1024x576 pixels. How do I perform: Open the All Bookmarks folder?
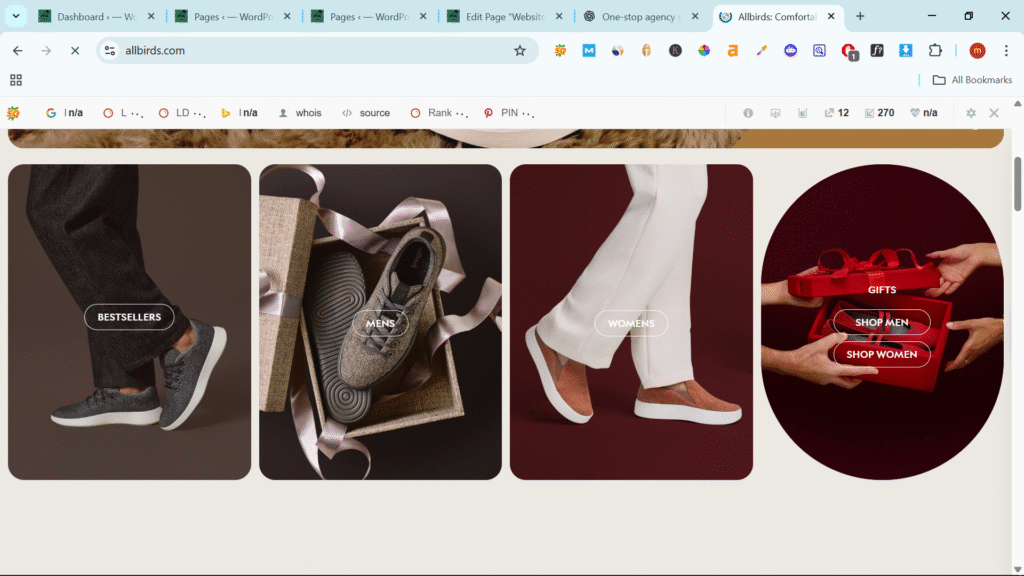tap(972, 80)
